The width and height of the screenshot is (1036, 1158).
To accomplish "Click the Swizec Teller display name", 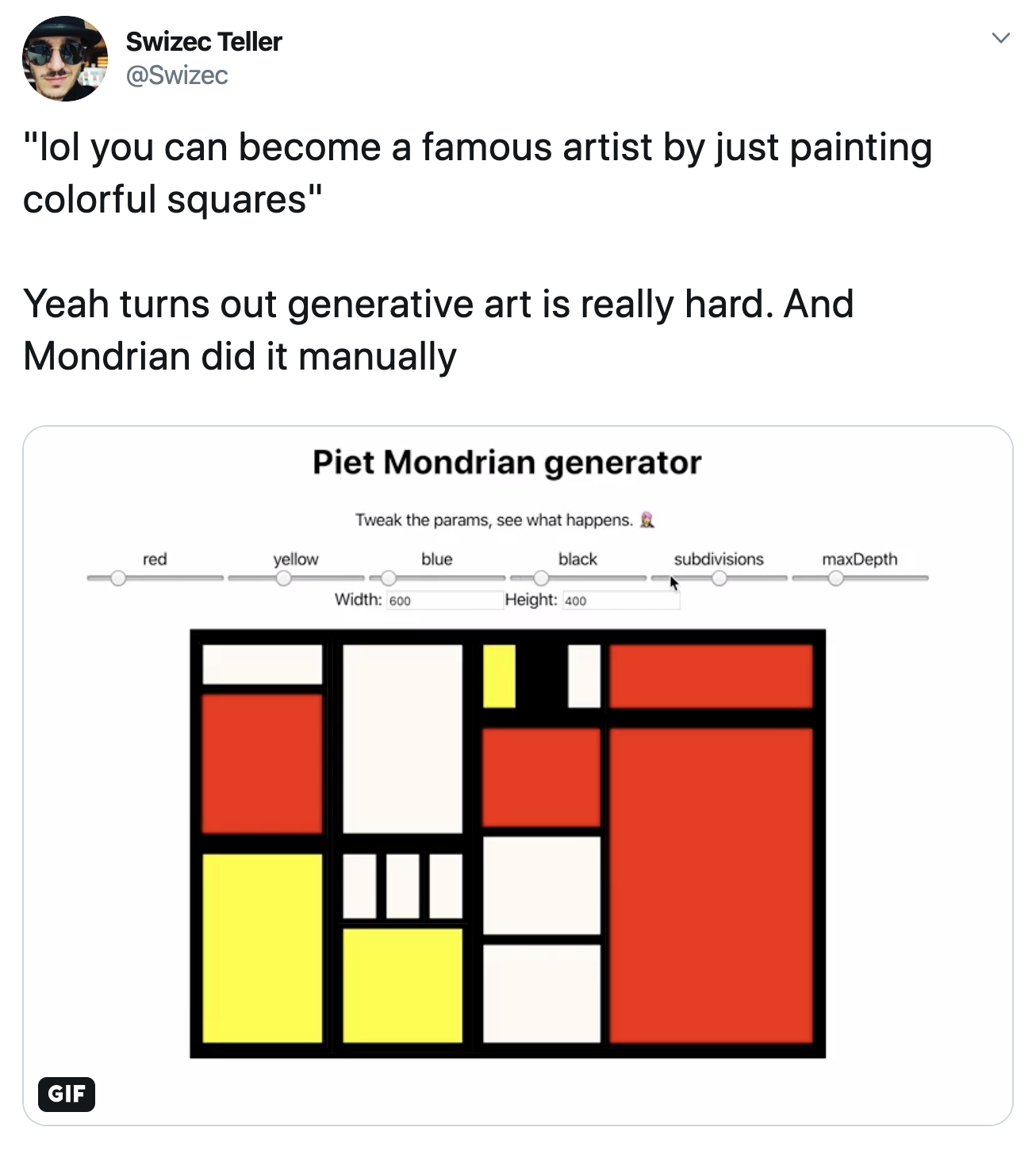I will [204, 43].
